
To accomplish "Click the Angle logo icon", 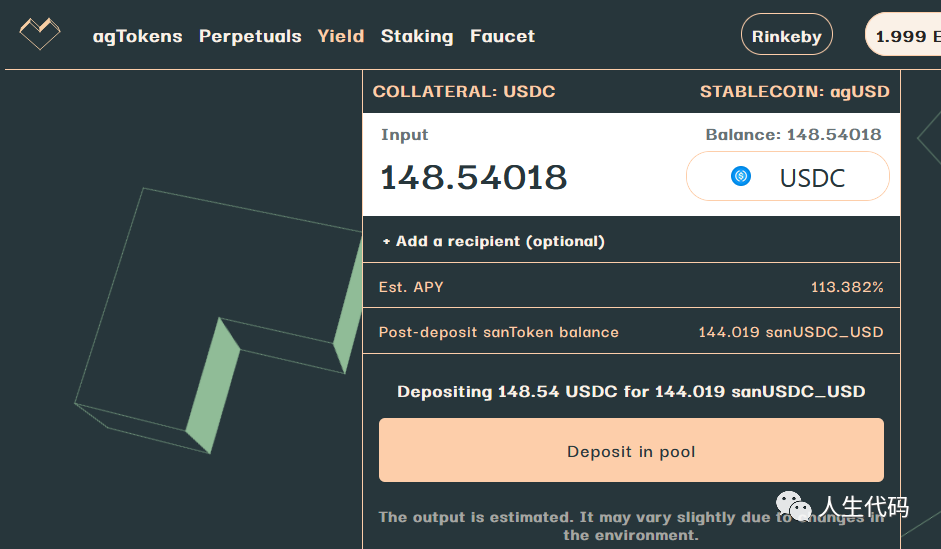I will (x=40, y=34).
